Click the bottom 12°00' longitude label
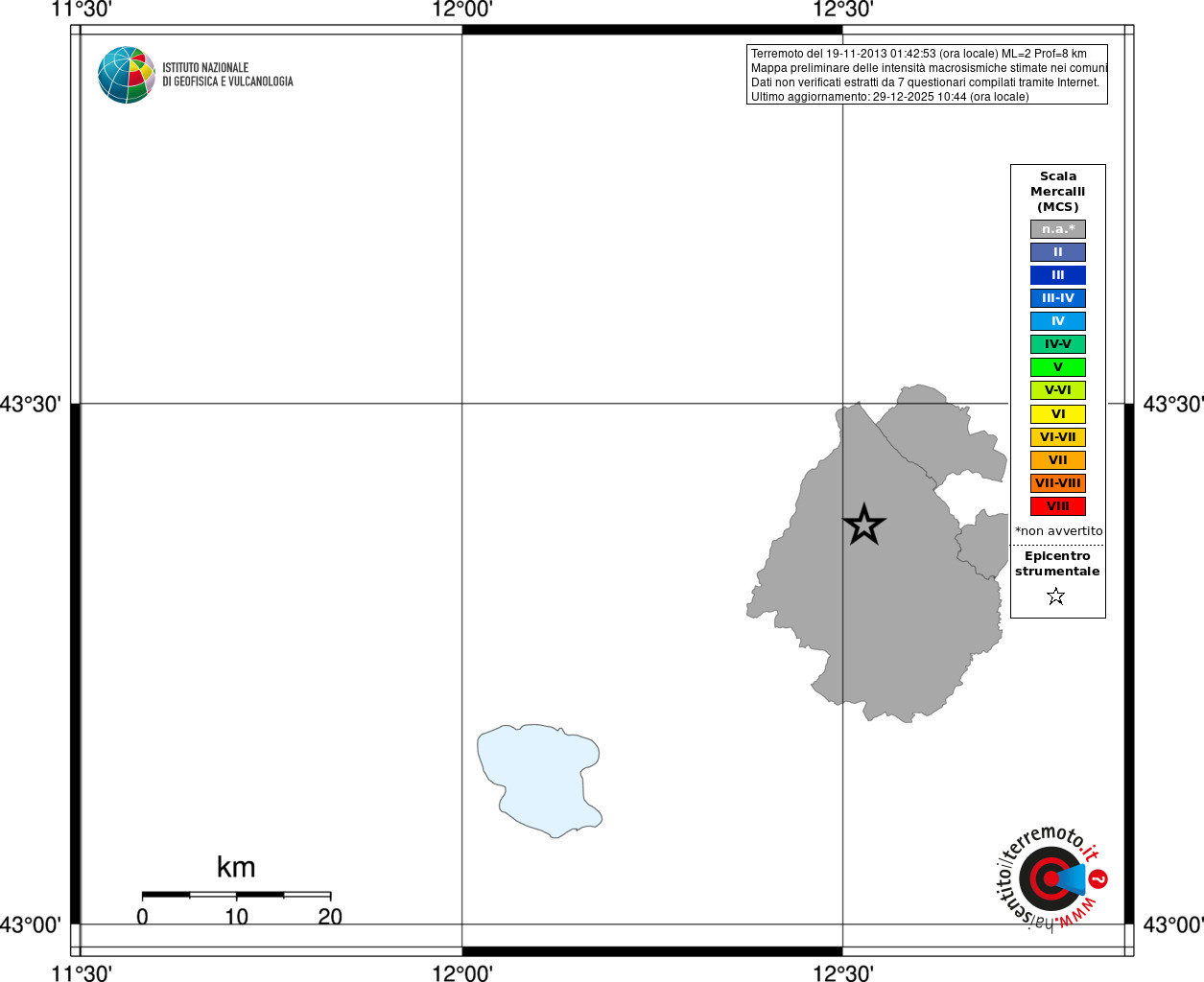 pos(462,973)
